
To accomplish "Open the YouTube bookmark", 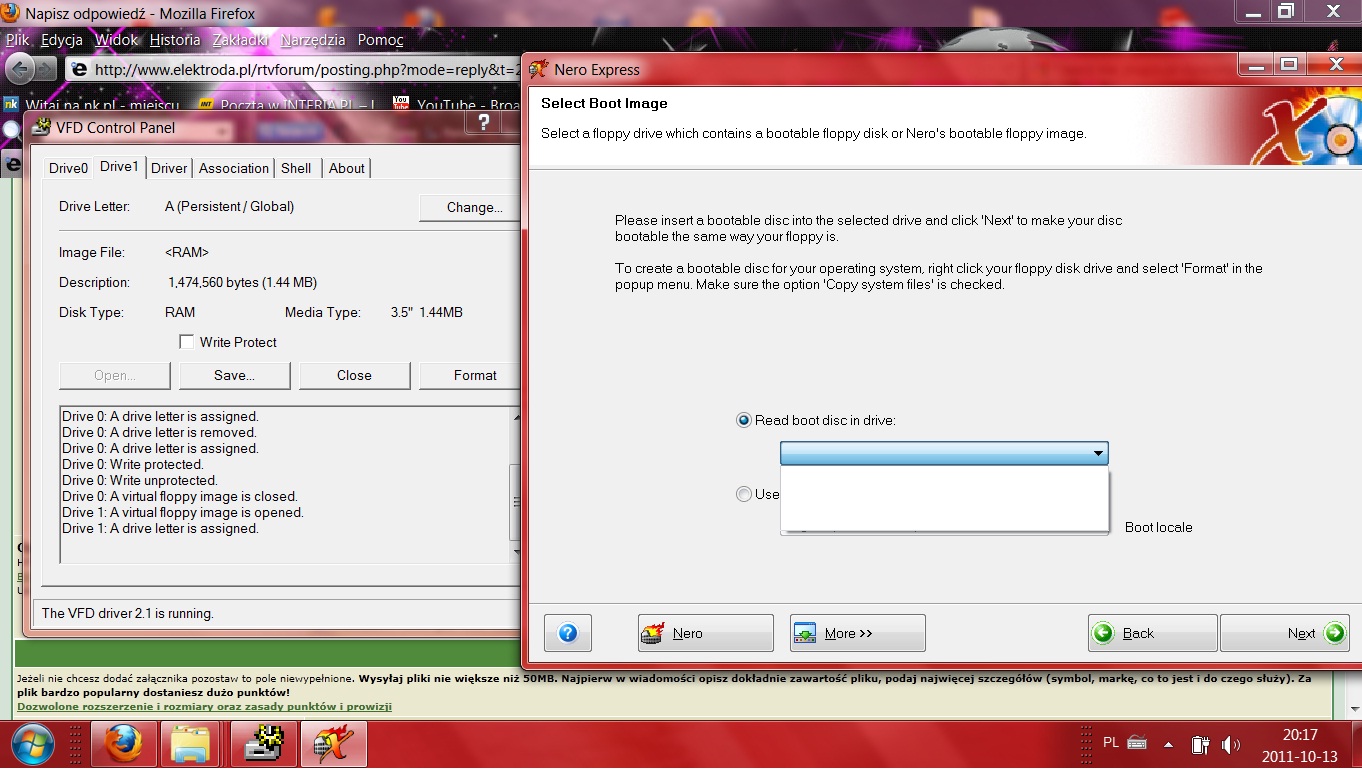I will click(456, 105).
